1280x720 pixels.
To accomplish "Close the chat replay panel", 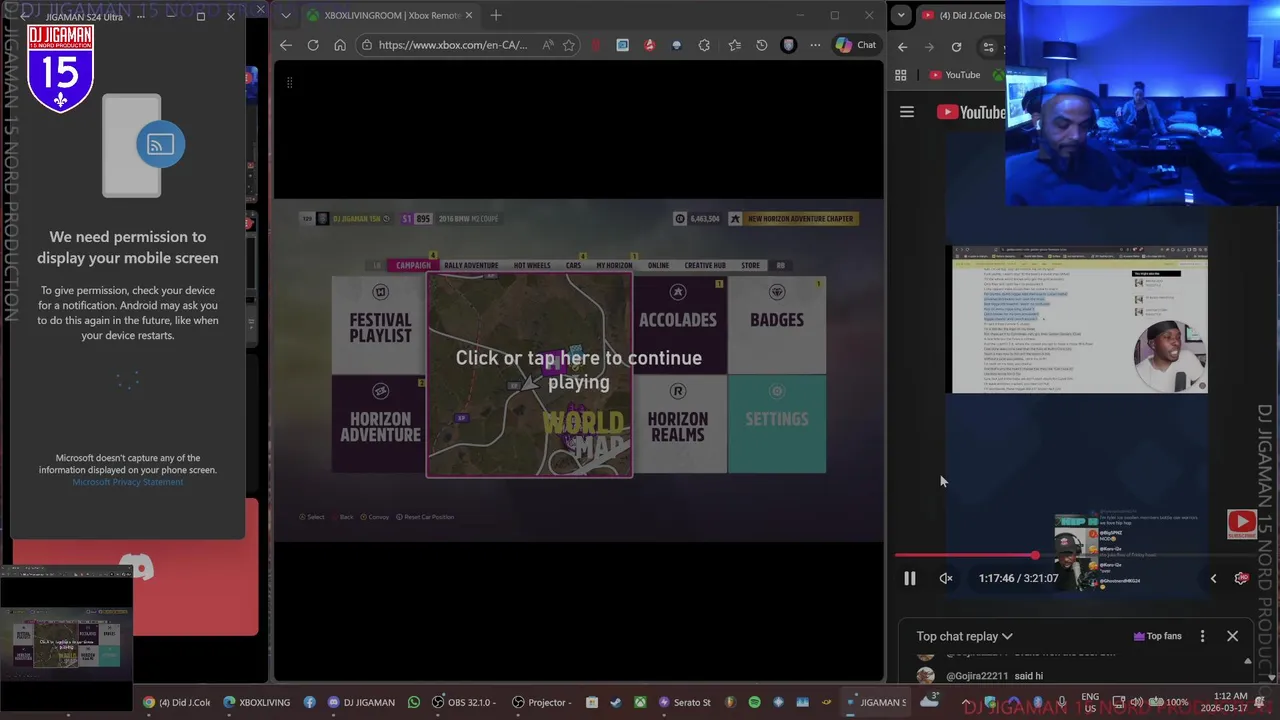I will tap(1233, 636).
